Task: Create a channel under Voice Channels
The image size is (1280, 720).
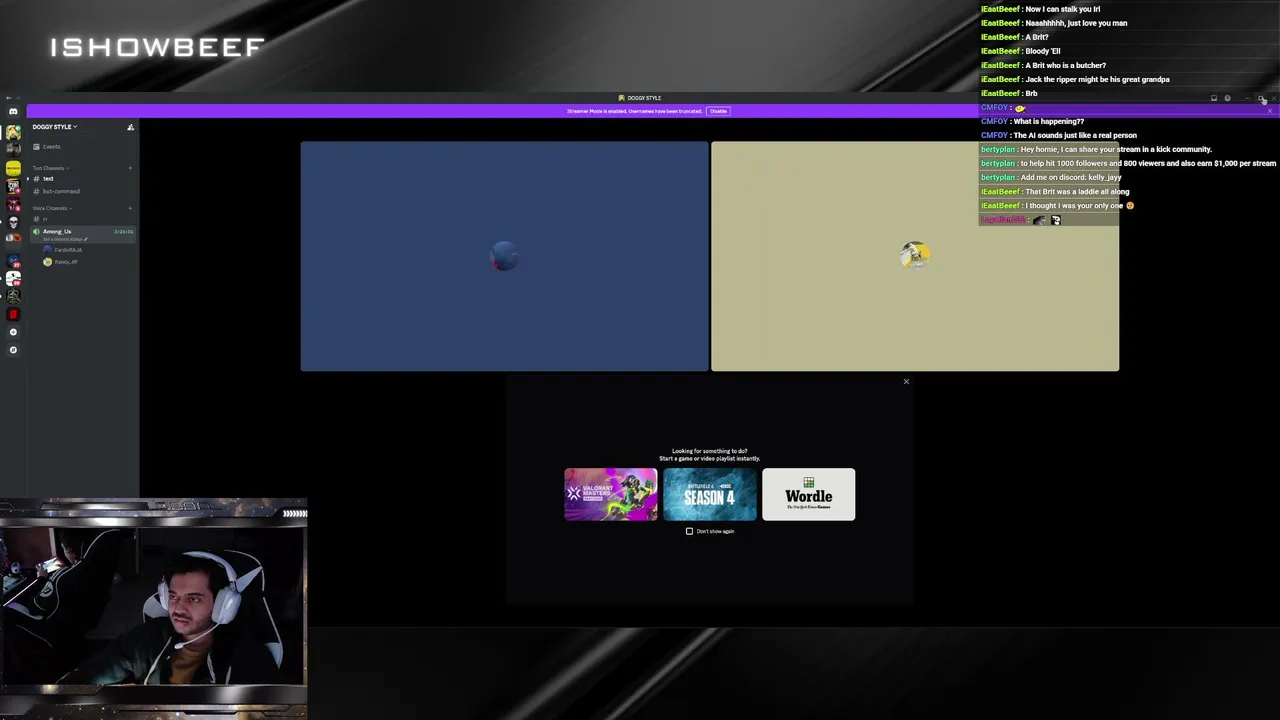Action: click(130, 208)
